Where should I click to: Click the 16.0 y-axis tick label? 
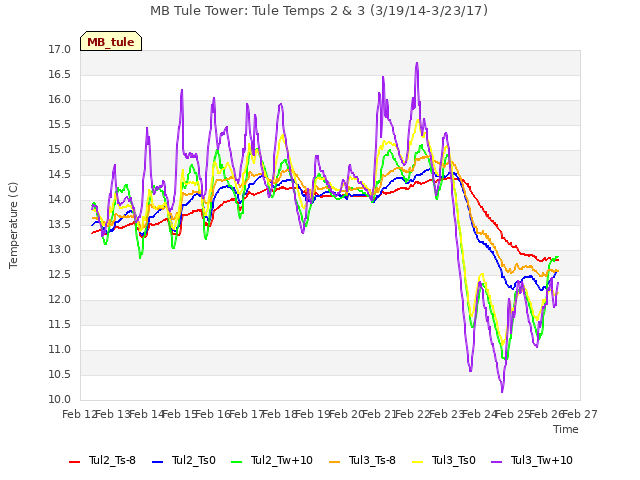coord(60,100)
